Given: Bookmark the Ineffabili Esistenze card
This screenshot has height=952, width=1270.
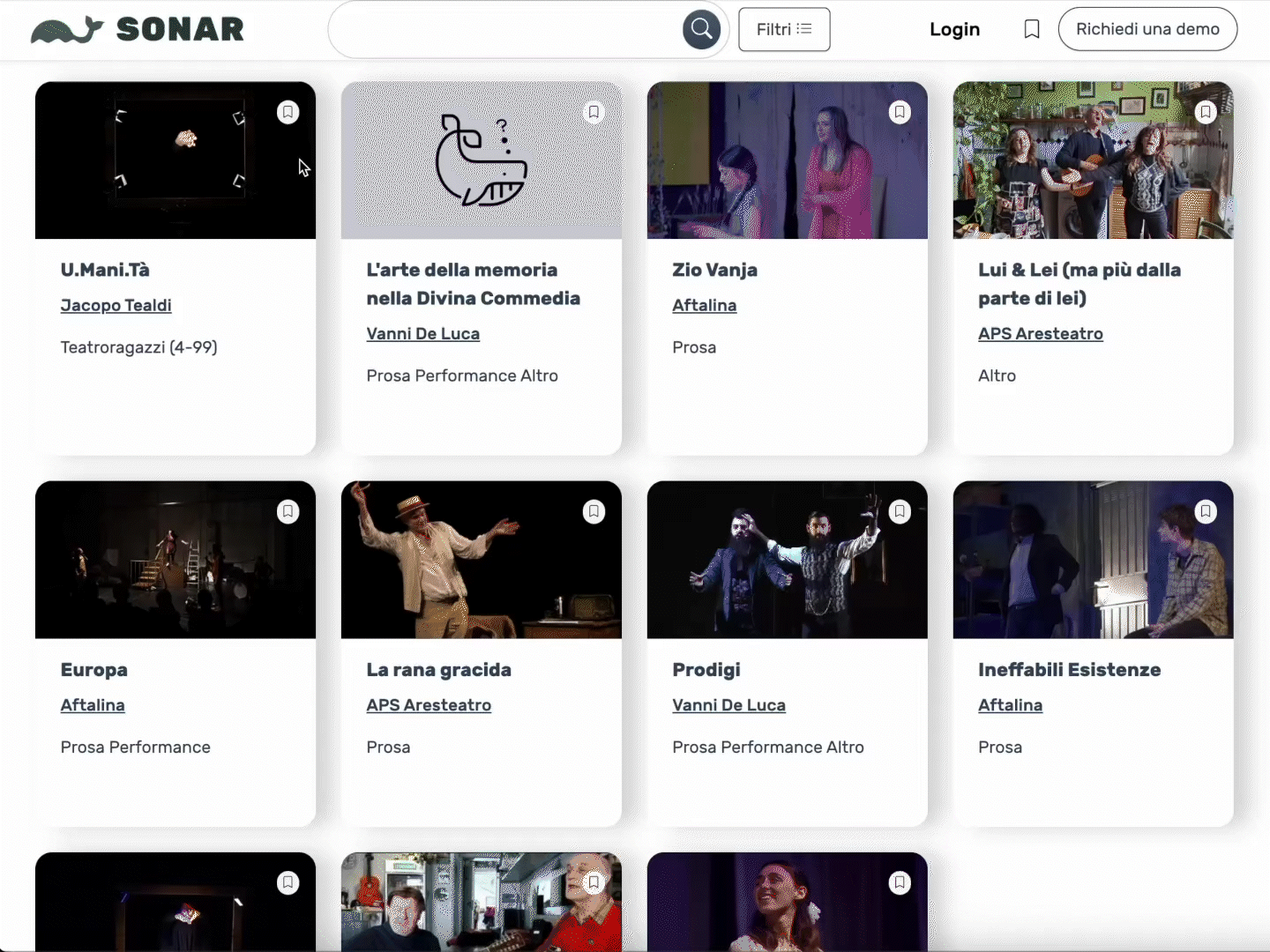Looking at the screenshot, I should point(1206,511).
